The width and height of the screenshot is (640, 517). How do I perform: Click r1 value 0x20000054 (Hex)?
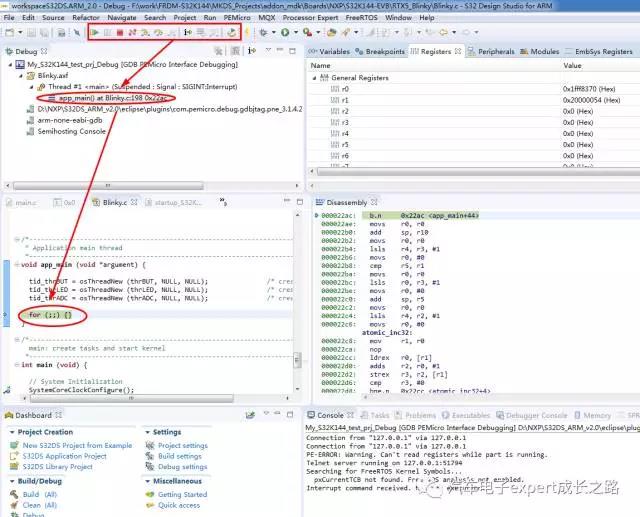point(591,100)
